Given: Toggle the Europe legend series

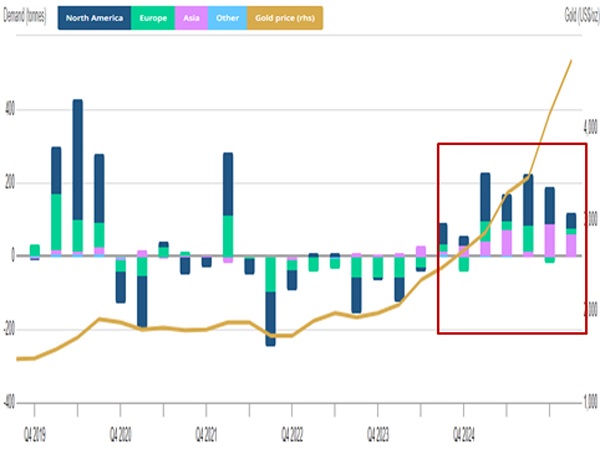Looking at the screenshot, I should pos(154,17).
